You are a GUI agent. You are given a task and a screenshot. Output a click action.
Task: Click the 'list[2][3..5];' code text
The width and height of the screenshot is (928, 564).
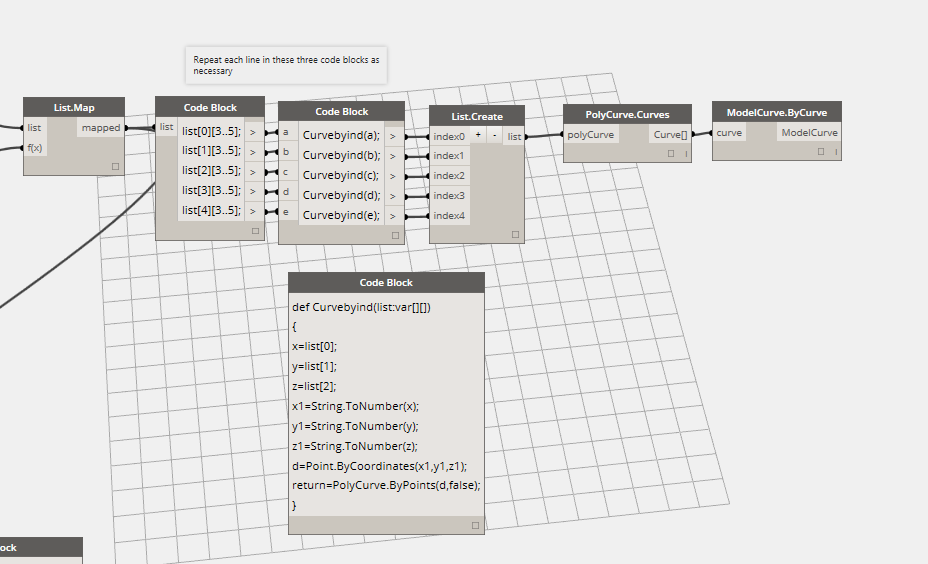(211, 170)
